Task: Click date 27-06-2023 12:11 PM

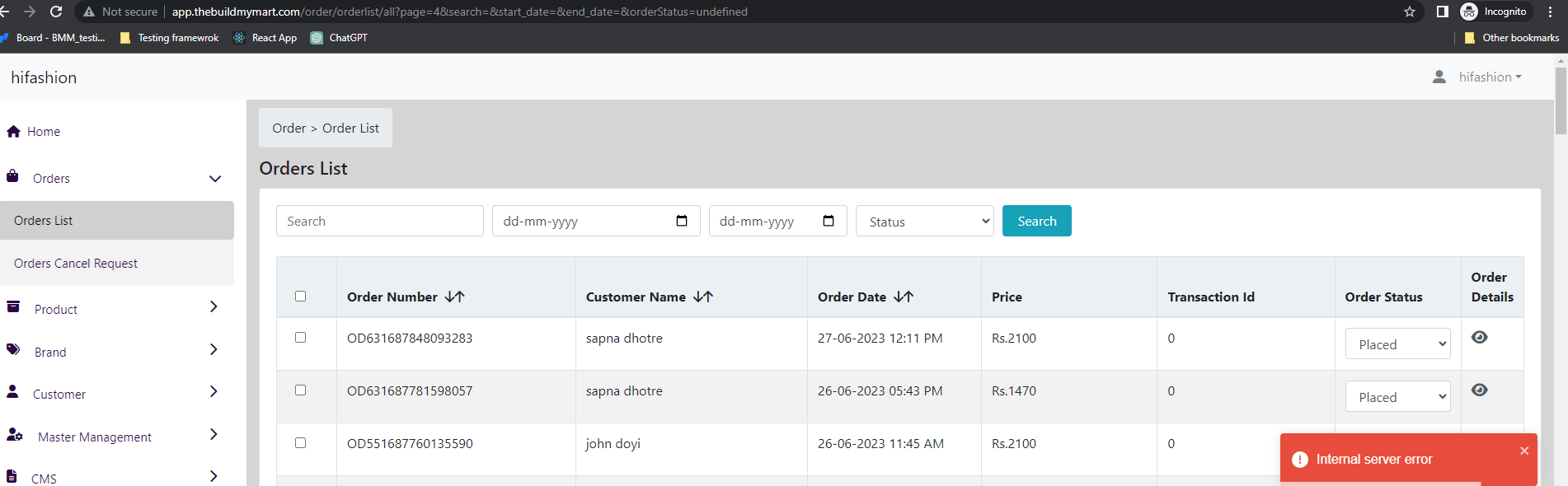Action: point(880,339)
